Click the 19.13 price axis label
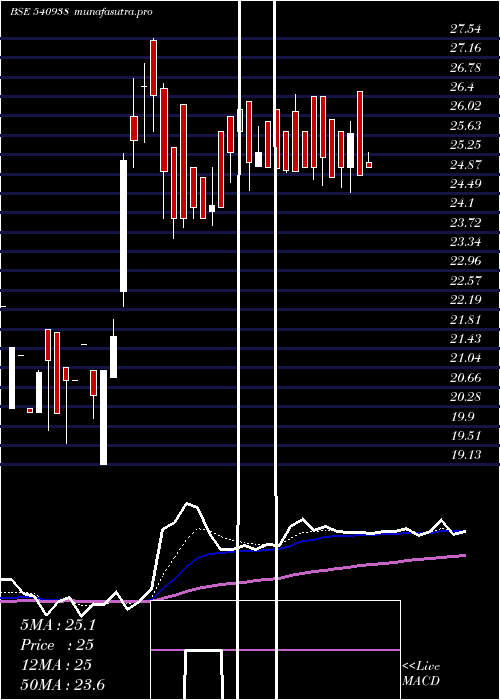 coord(466,455)
